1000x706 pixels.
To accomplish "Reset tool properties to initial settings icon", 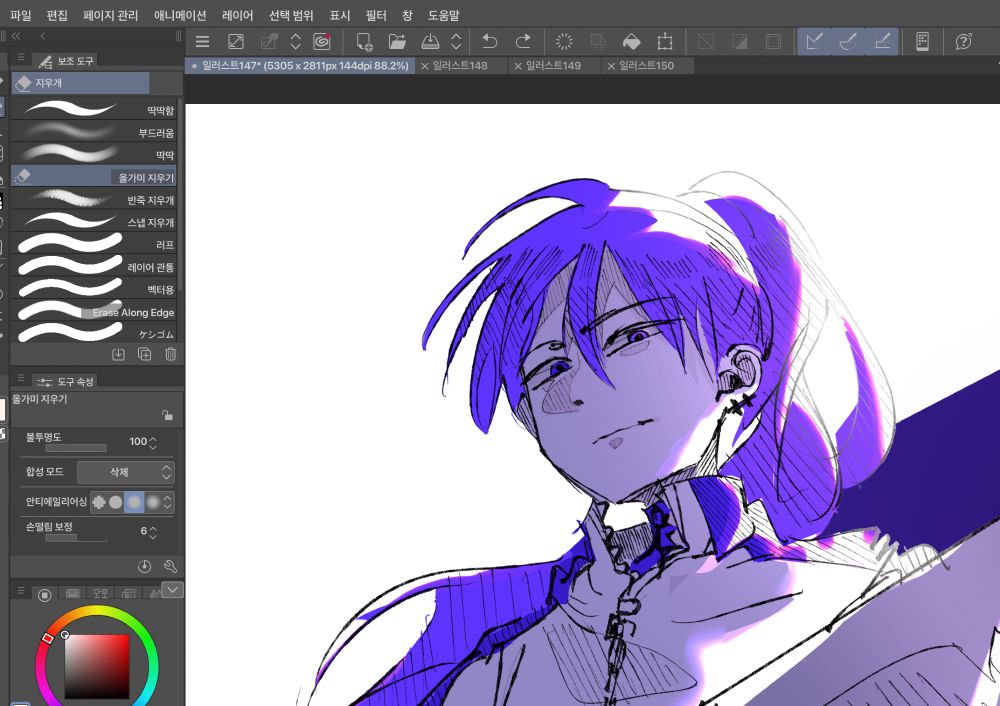I will (145, 566).
